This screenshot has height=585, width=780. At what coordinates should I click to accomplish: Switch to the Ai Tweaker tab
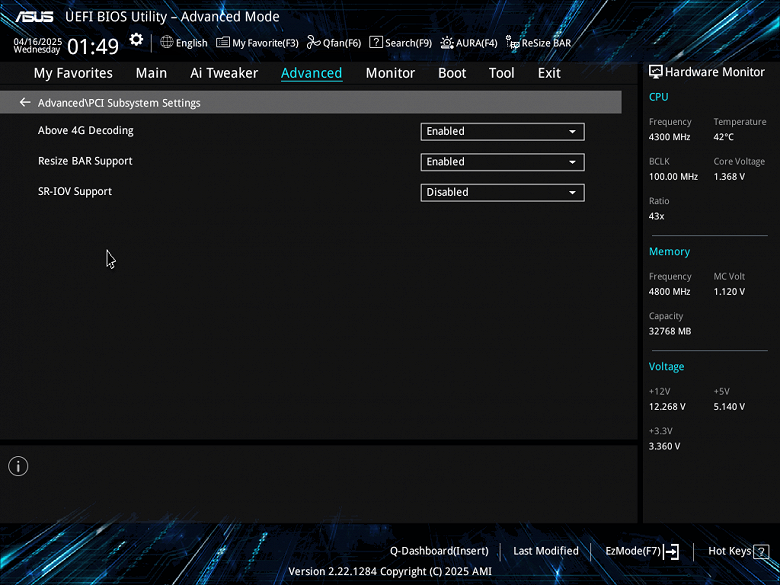(x=224, y=73)
